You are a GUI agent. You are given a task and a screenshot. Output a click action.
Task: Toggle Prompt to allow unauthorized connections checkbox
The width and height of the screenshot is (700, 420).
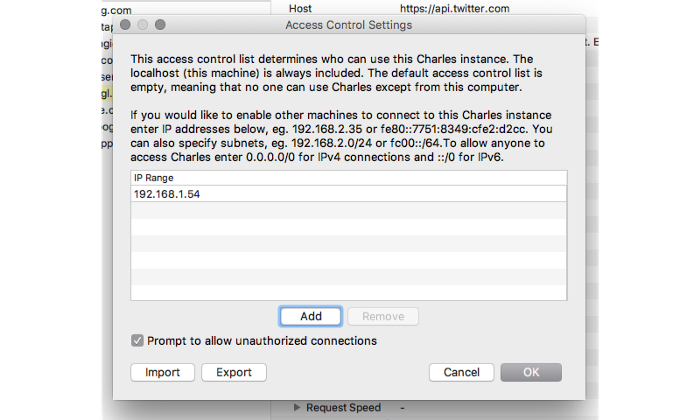point(138,341)
